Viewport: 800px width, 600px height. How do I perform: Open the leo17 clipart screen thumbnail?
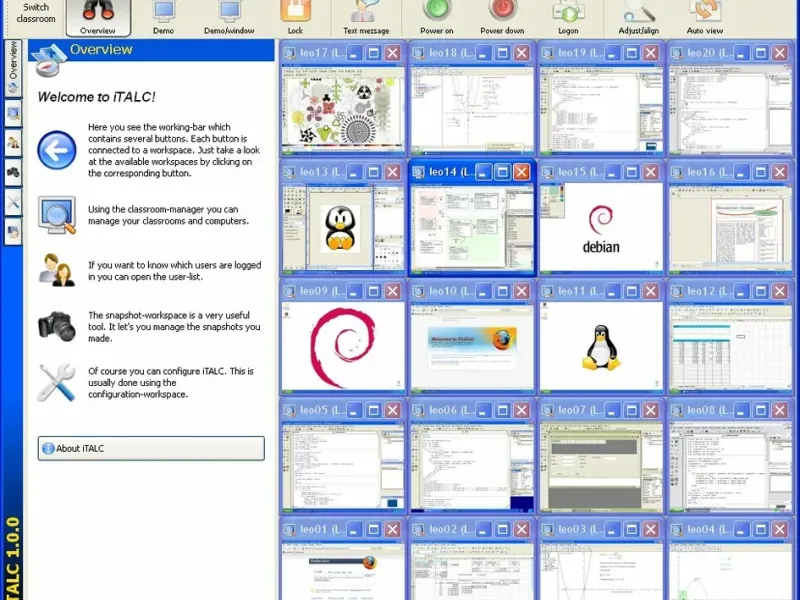tap(343, 109)
